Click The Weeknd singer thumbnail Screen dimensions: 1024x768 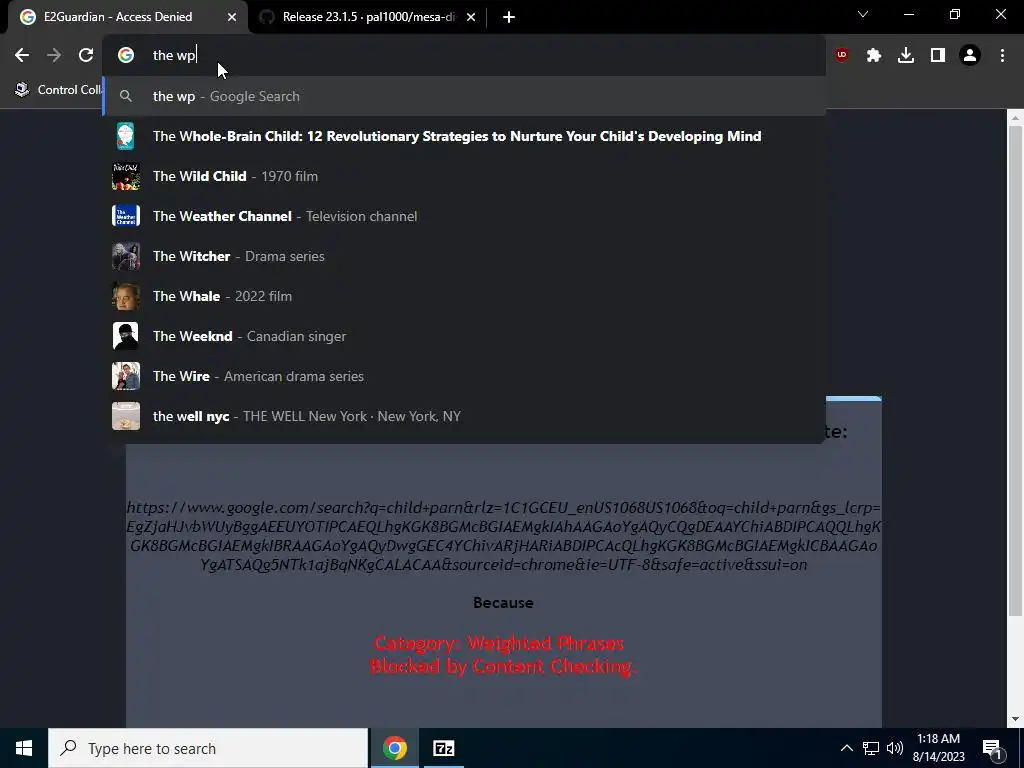[x=125, y=336]
